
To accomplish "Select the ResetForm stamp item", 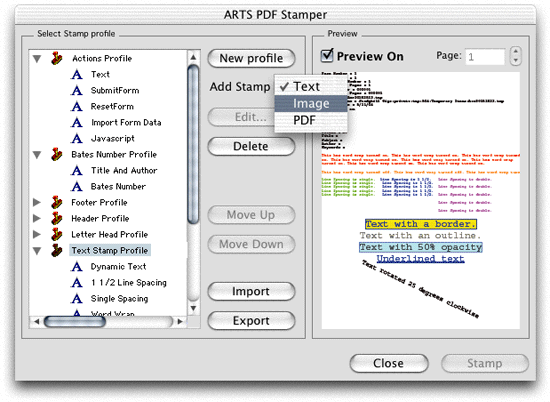I will click(112, 106).
